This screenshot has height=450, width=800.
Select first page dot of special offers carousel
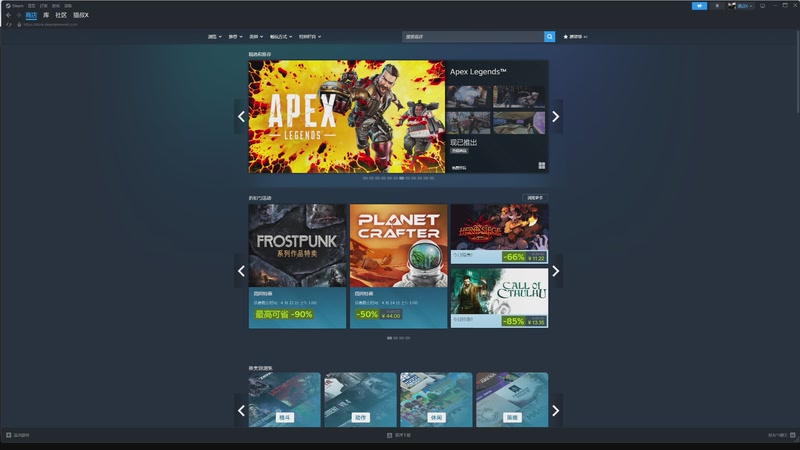coord(389,338)
